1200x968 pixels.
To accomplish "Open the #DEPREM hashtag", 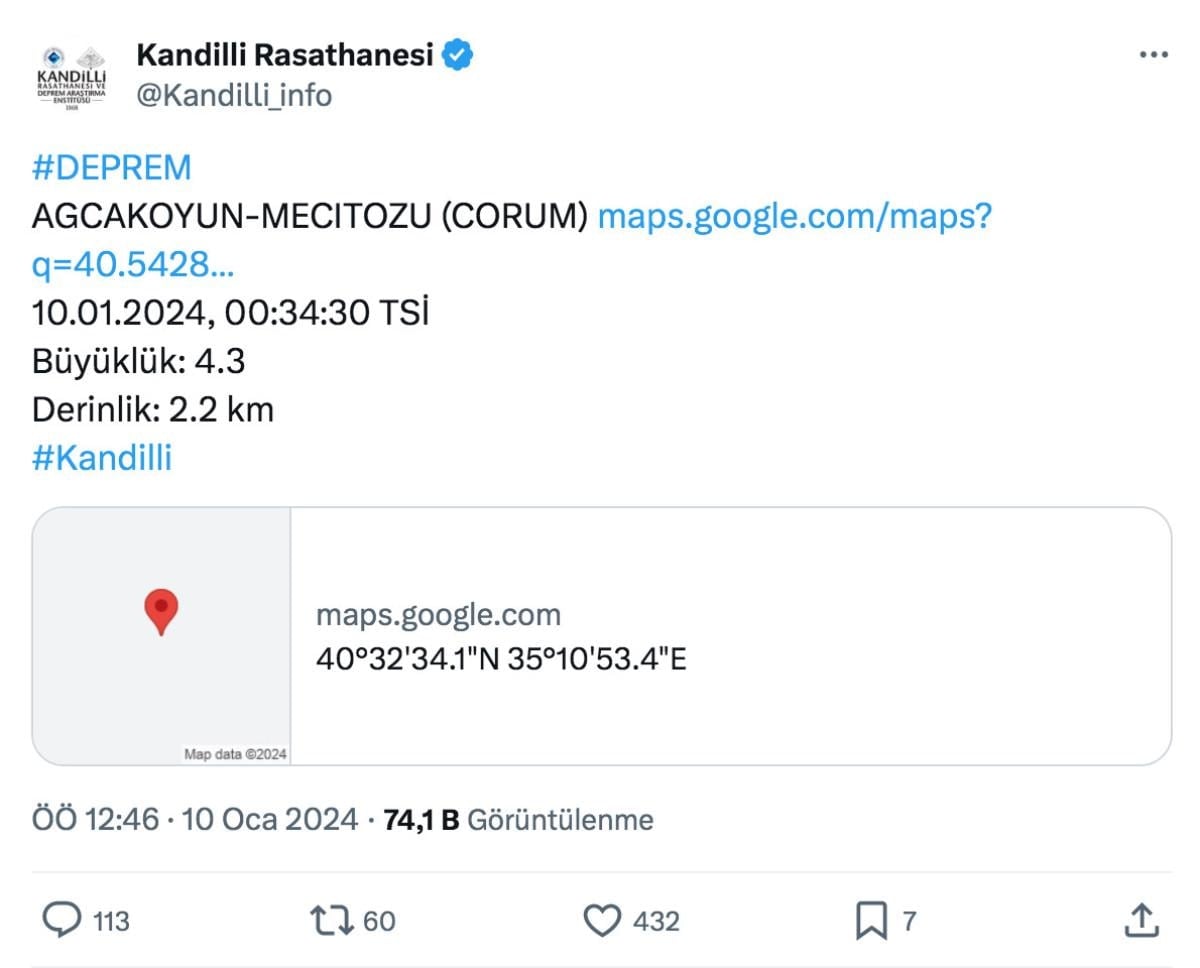I will coord(111,167).
